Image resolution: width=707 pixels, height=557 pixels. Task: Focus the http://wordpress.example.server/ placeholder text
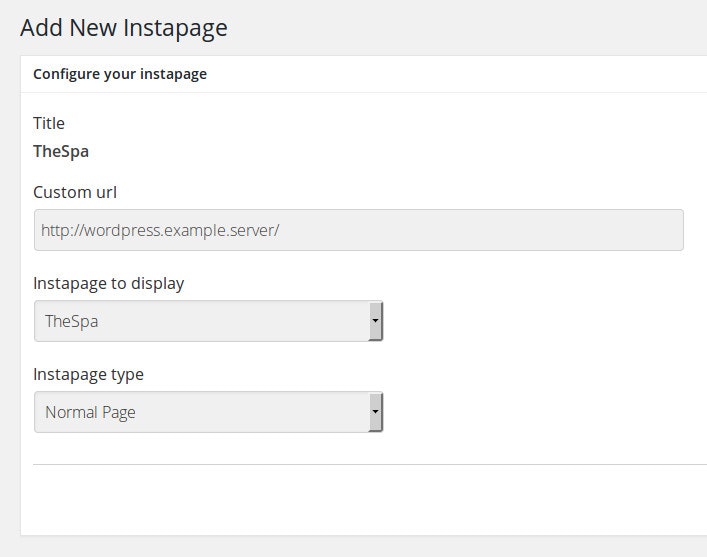click(x=160, y=230)
